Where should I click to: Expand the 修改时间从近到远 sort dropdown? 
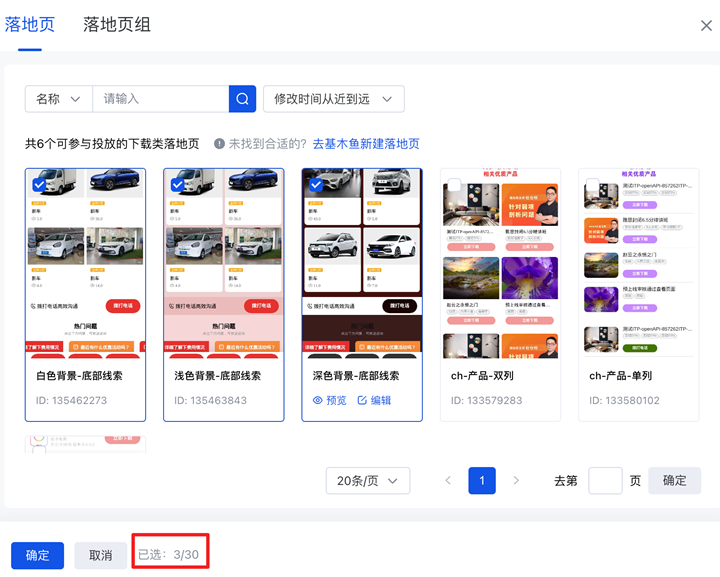[x=333, y=99]
